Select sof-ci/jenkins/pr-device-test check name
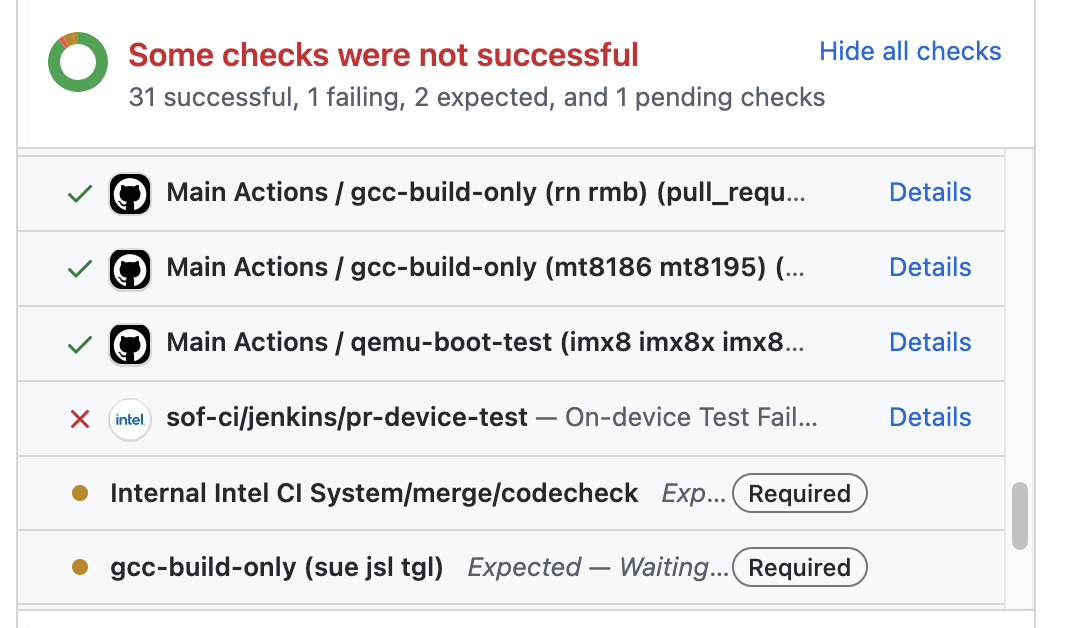 coord(347,417)
